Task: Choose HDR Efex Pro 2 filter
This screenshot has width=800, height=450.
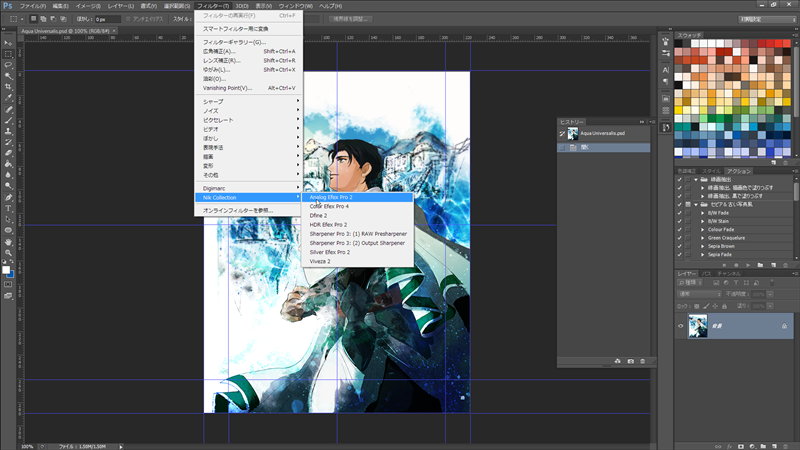Action: point(357,225)
